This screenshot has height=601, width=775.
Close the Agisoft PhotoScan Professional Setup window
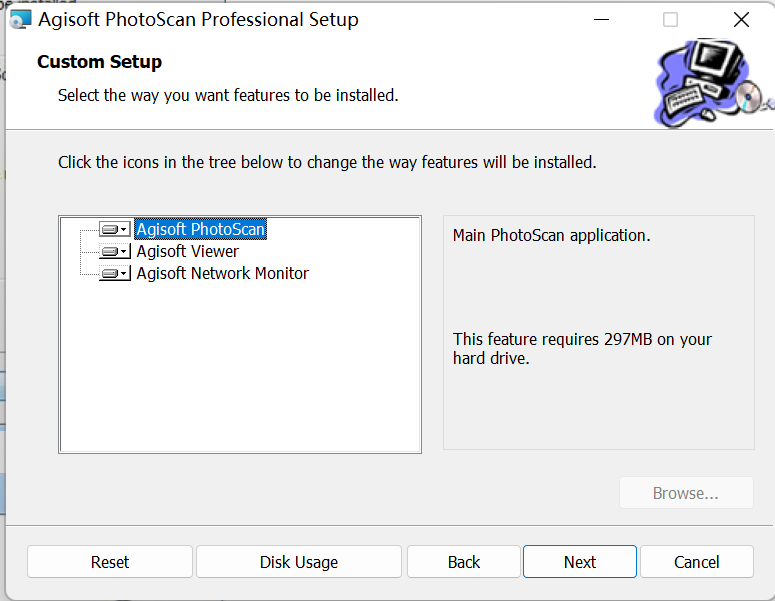click(741, 20)
